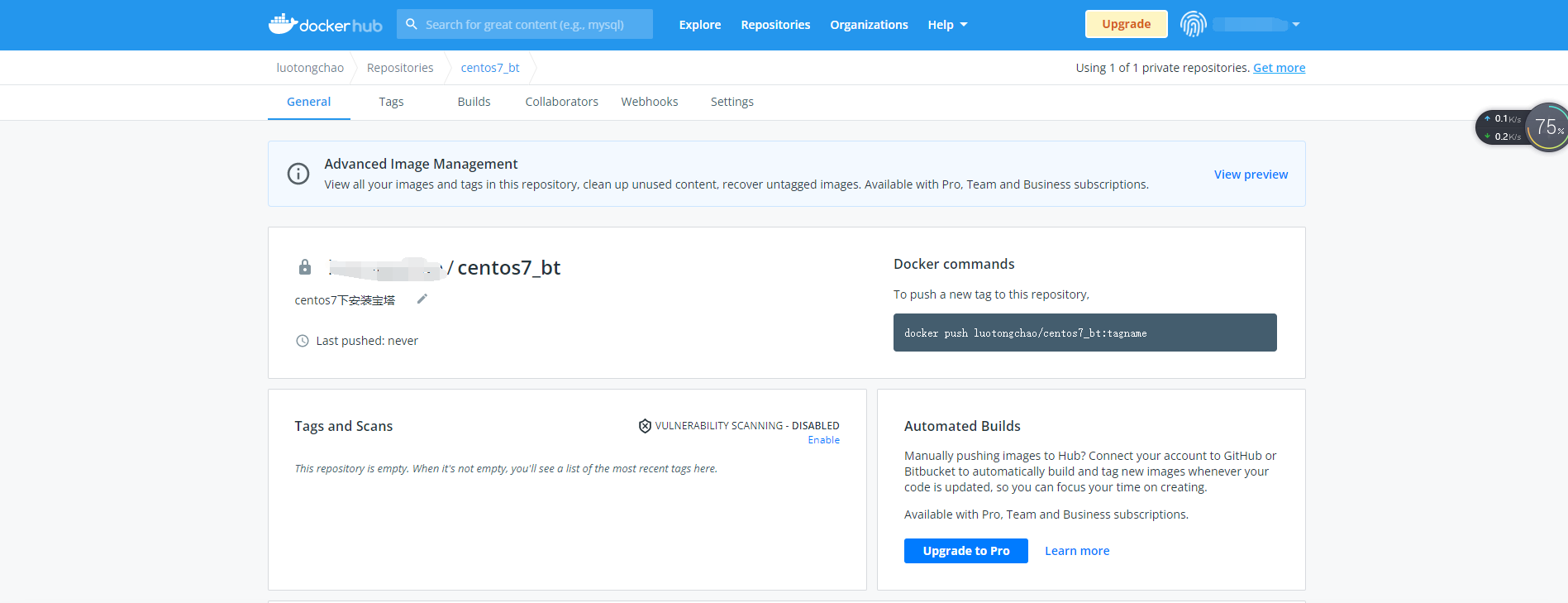The image size is (1568, 603).
Task: Click the docker push command box
Action: pos(1085,333)
